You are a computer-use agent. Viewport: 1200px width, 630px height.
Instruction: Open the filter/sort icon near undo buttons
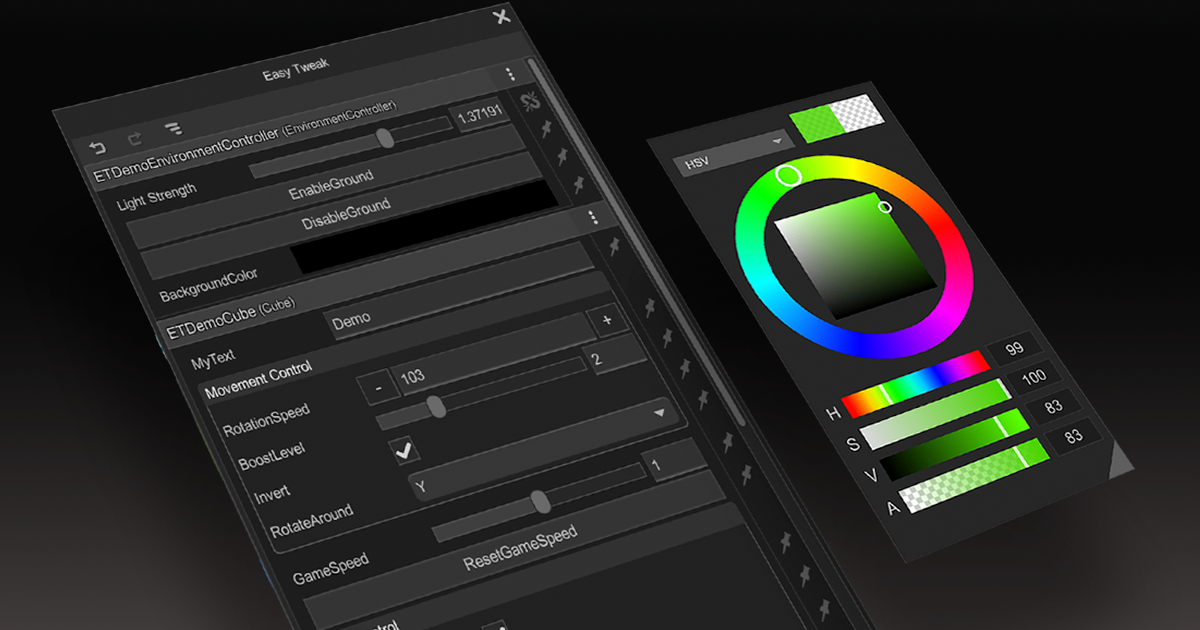173,127
